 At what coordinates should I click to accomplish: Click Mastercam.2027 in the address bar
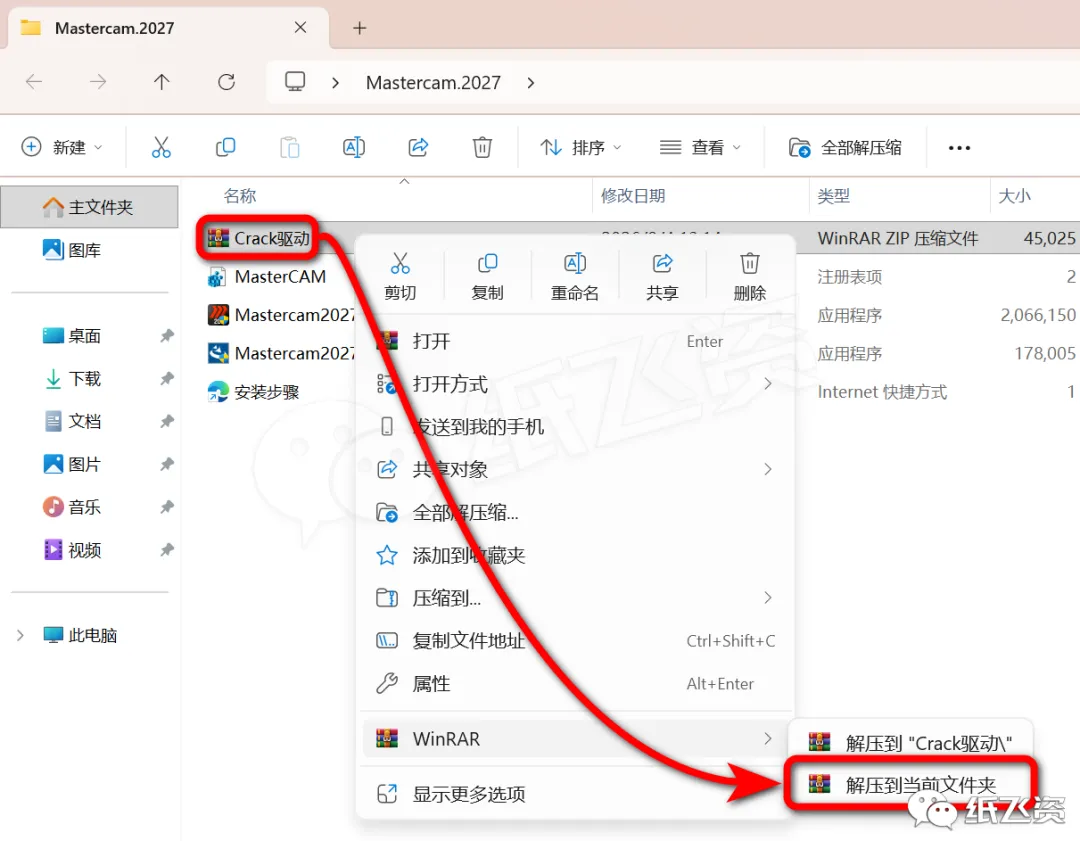point(433,83)
